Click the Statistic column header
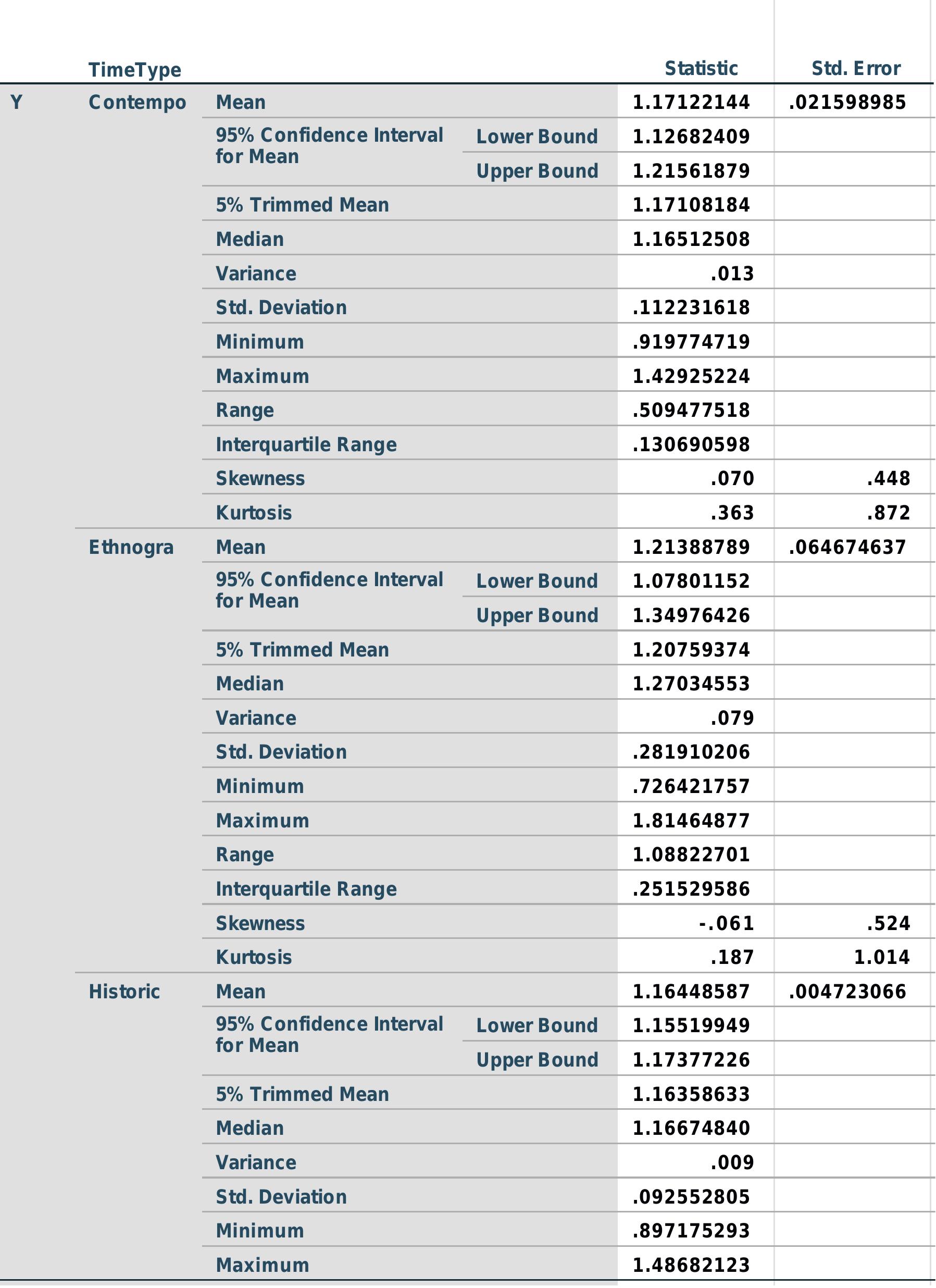This screenshot has width=936, height=1288. 701,68
